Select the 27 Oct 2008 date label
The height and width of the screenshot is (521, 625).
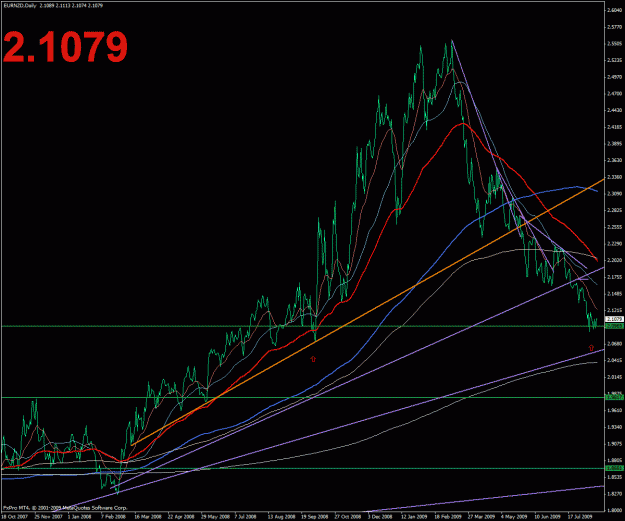tap(348, 517)
